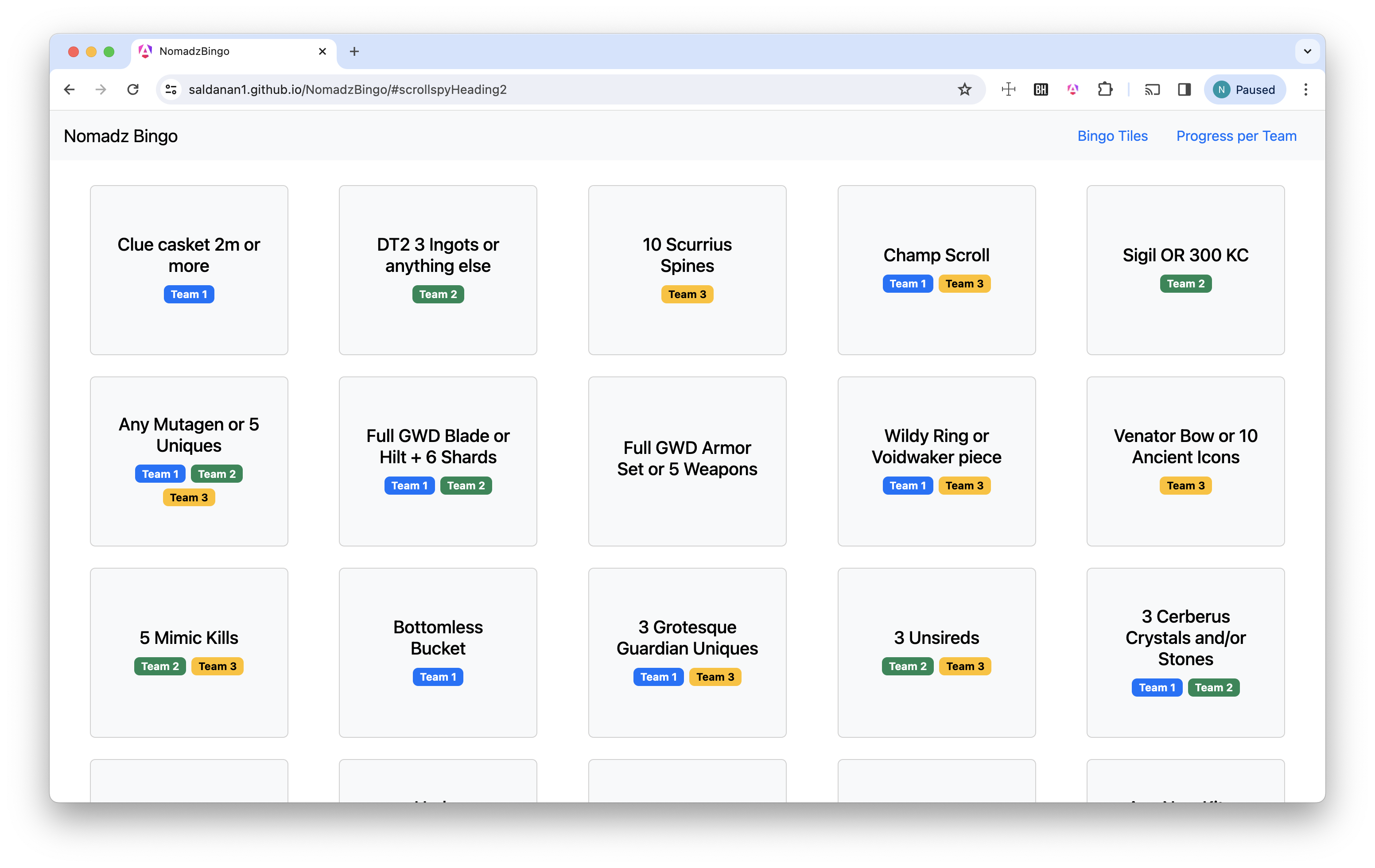
Task: Click Team 3 badge on Venator Bow tile
Action: pyautogui.click(x=1185, y=486)
